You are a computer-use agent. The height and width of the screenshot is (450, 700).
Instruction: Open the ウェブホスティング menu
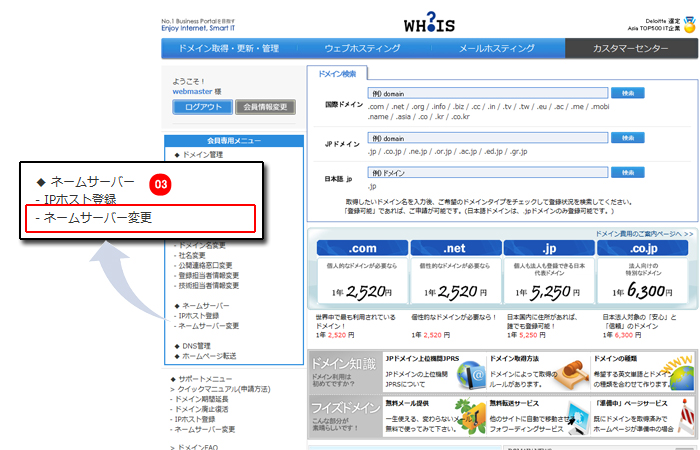[x=362, y=48]
